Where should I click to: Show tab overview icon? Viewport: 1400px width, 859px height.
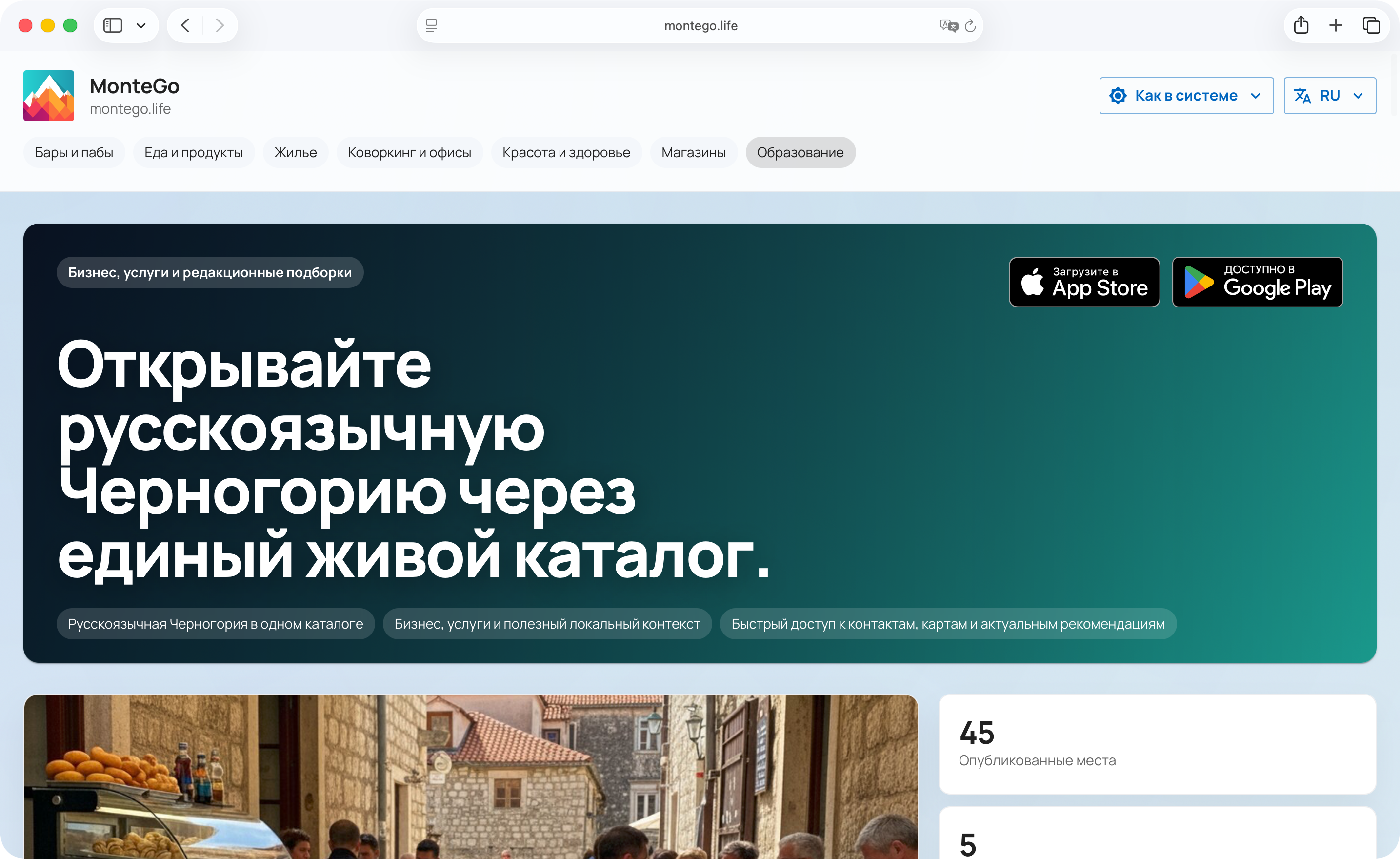tap(1371, 25)
